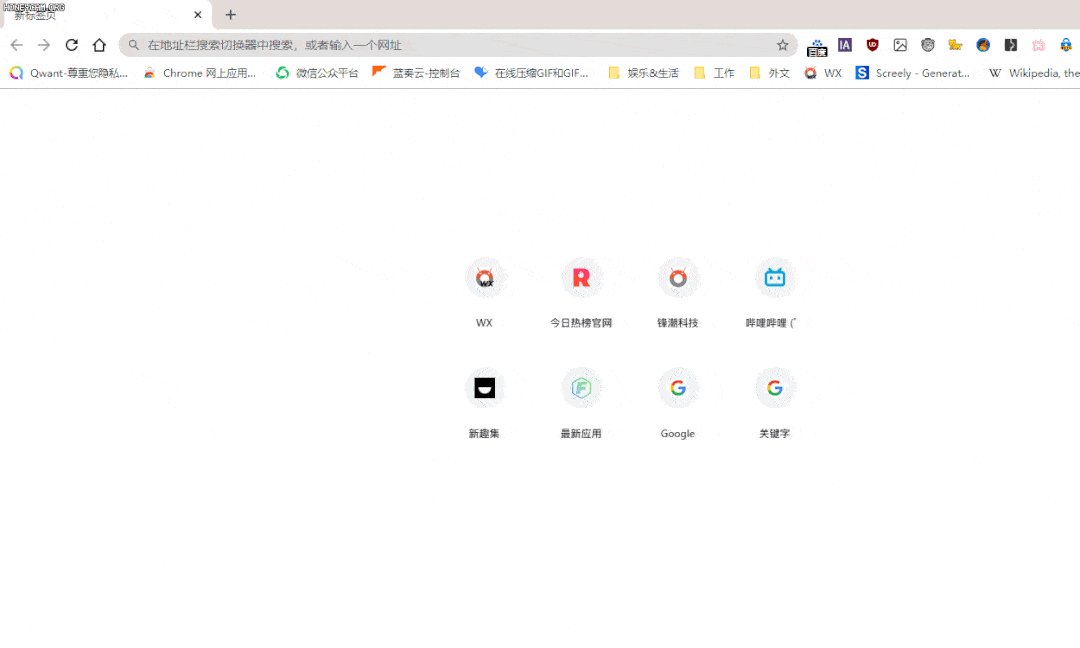
Task: Open the 蓝奏云-控制台 bookmark
Action: [416, 73]
